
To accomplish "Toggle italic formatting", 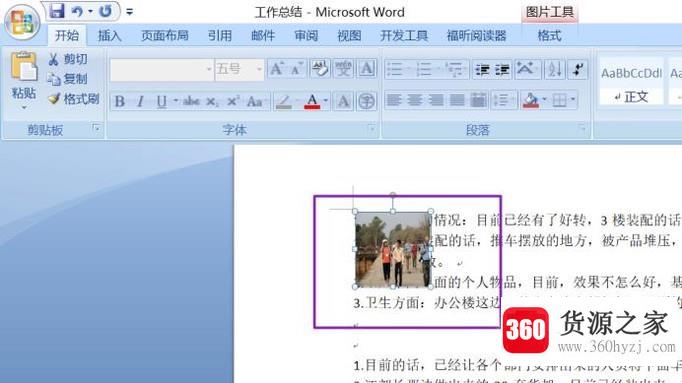I will (x=140, y=102).
